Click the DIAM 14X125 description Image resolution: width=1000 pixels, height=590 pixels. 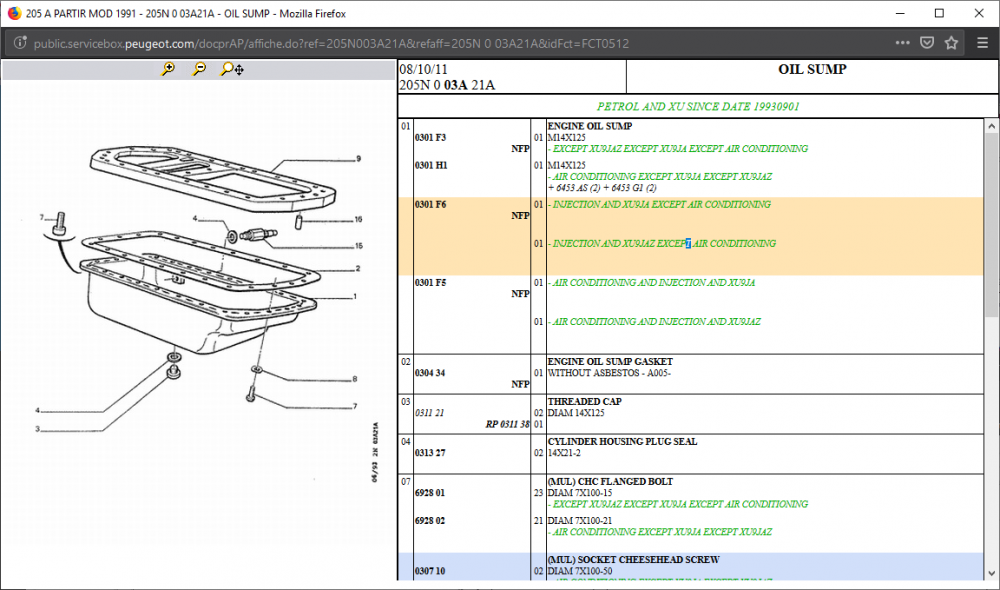pos(576,413)
